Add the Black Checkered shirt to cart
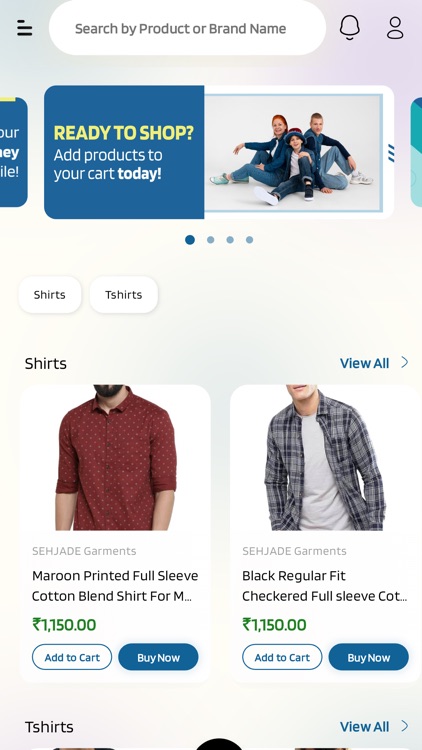 pos(282,657)
